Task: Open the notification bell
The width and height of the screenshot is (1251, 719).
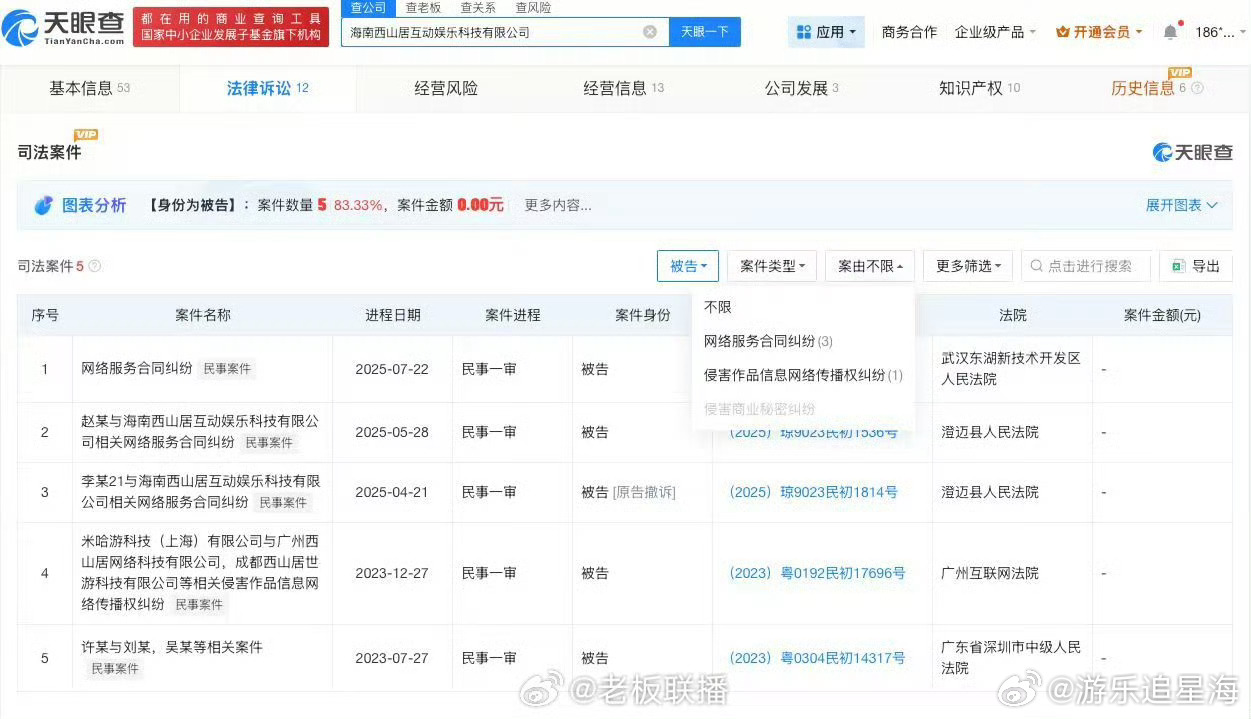Action: click(1168, 31)
